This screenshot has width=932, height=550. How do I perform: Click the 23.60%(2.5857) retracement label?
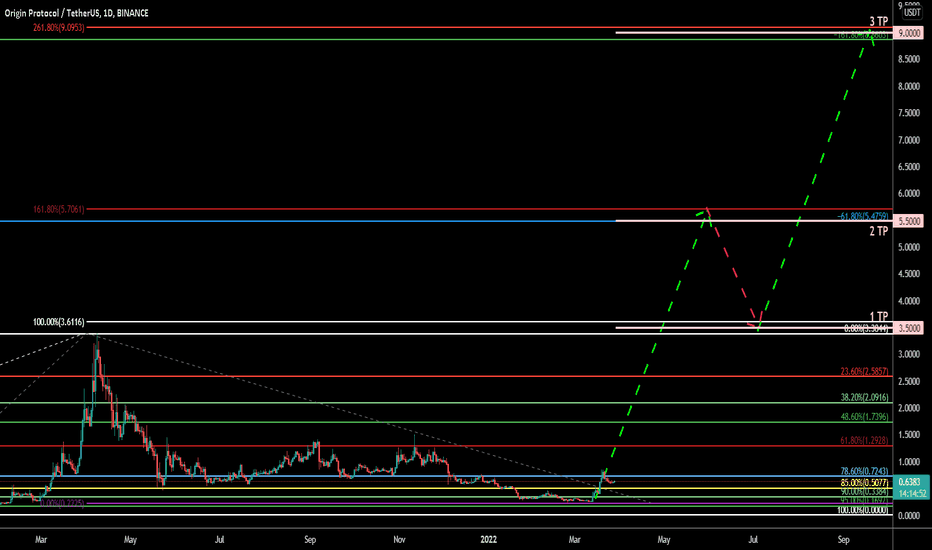pyautogui.click(x=865, y=372)
